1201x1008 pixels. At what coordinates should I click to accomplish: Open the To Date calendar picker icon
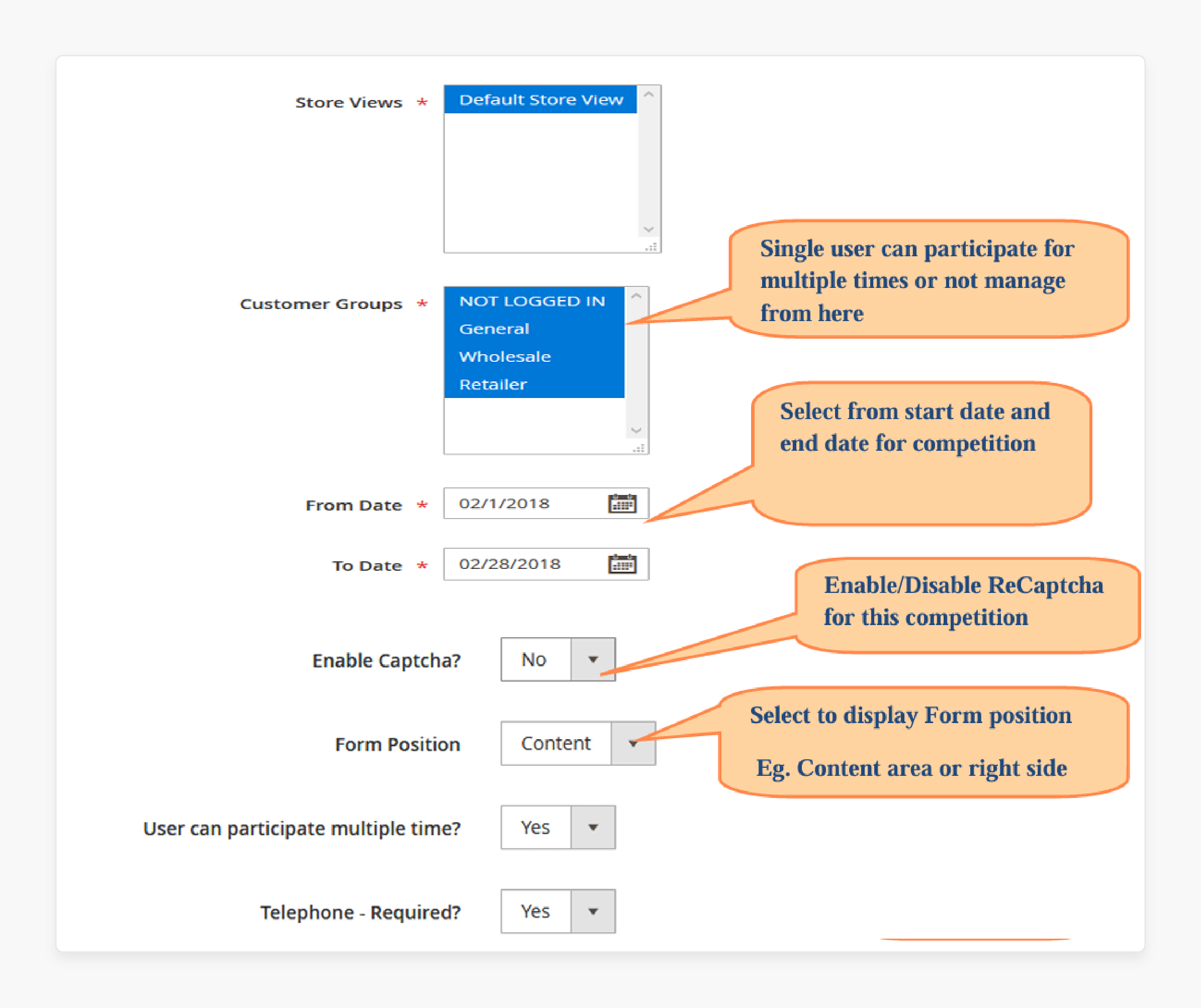[x=622, y=564]
